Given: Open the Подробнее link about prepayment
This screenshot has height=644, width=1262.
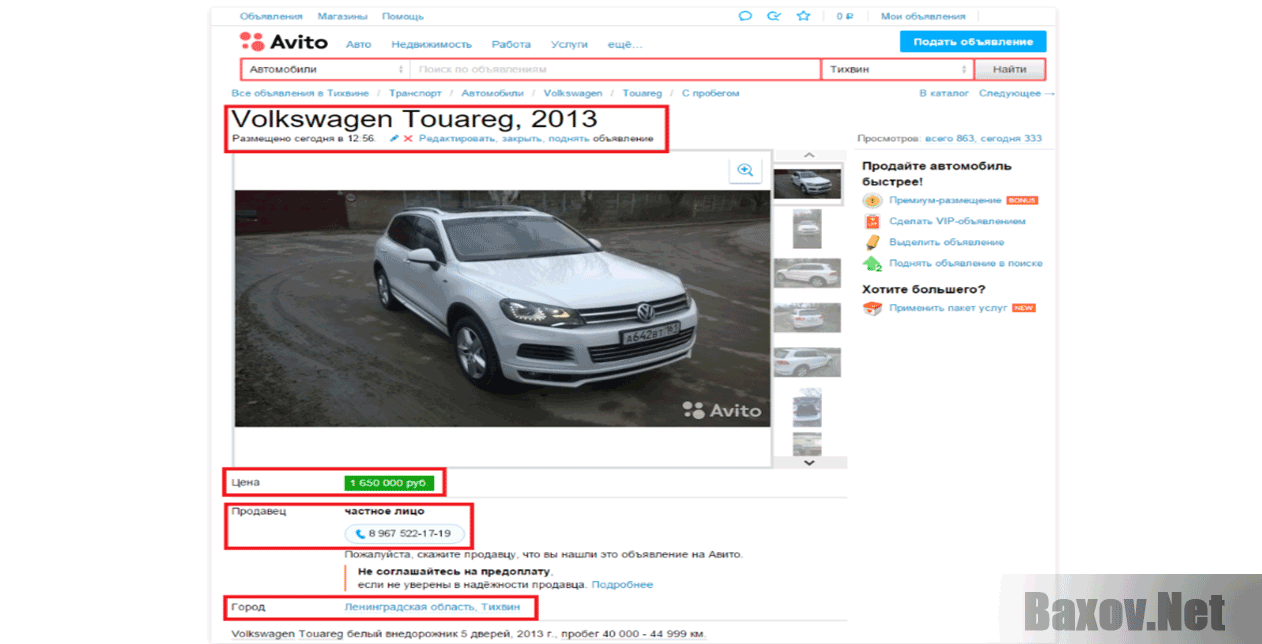Looking at the screenshot, I should point(622,585).
